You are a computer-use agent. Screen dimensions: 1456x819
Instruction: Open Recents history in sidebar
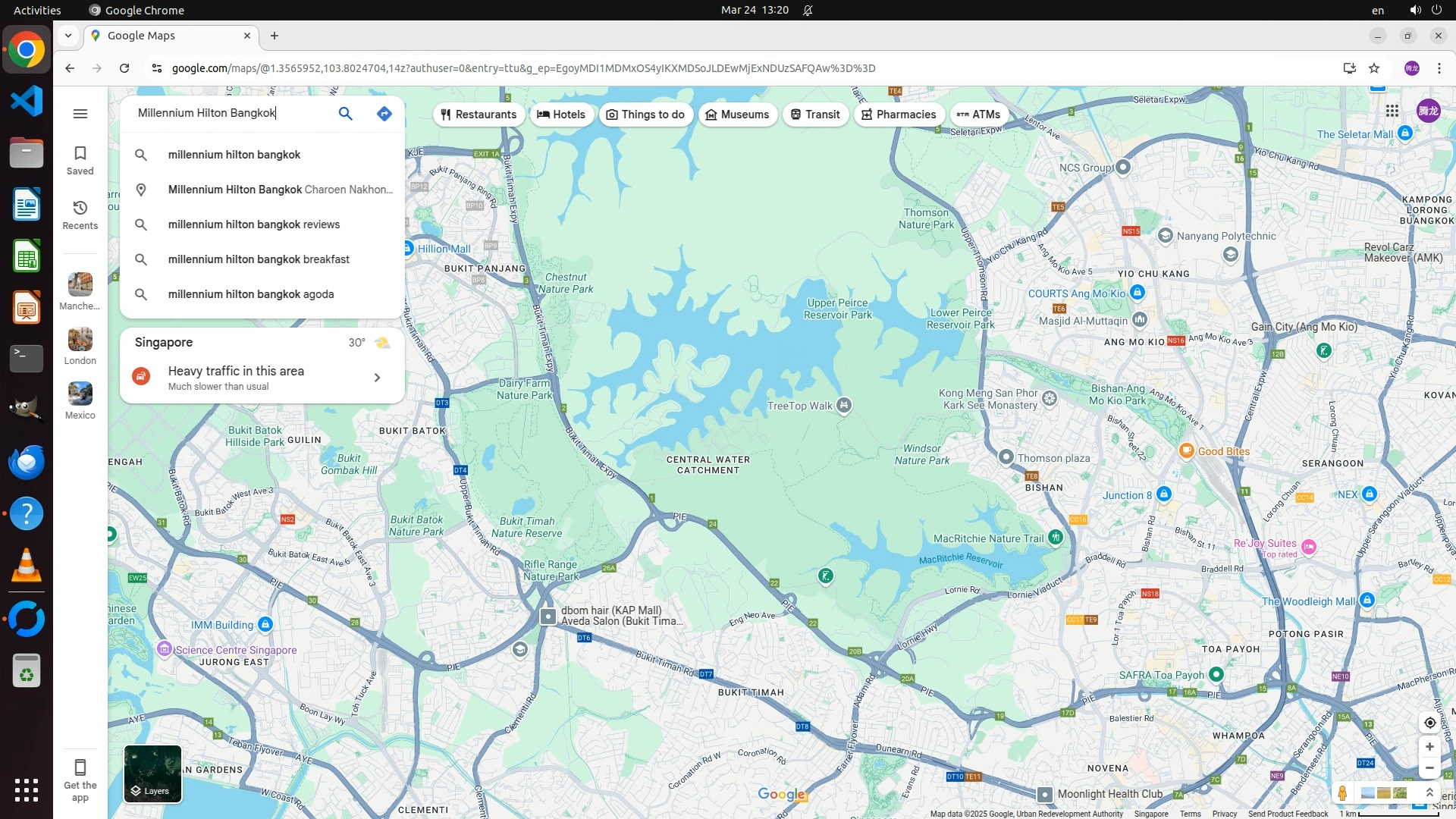coord(80,215)
